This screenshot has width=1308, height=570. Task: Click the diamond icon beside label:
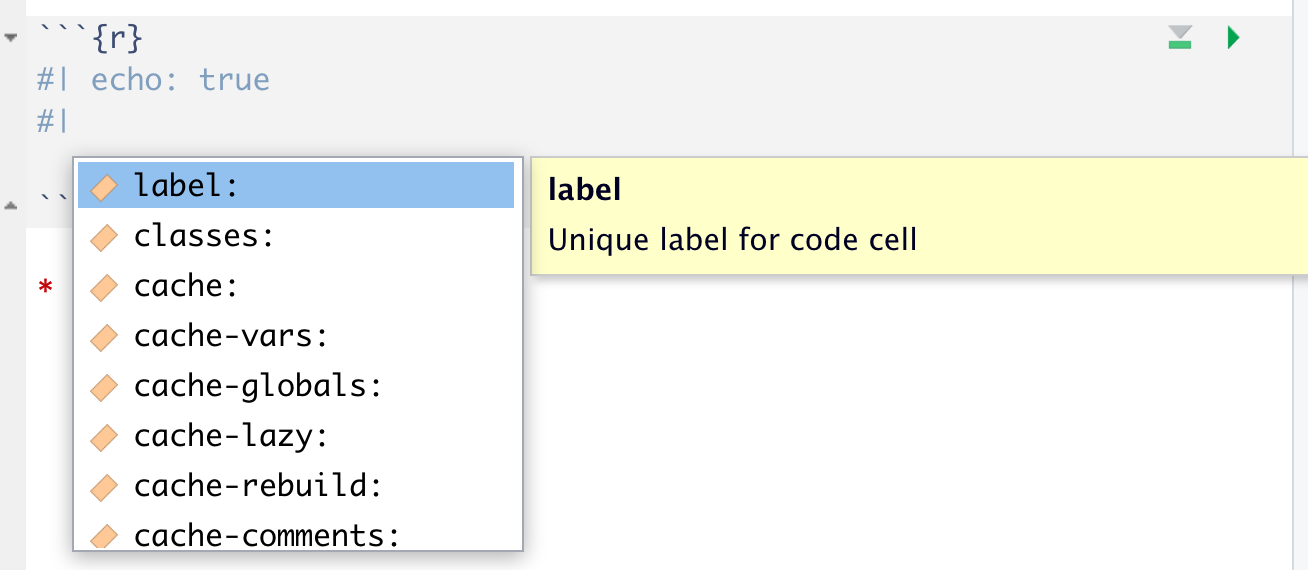click(104, 187)
